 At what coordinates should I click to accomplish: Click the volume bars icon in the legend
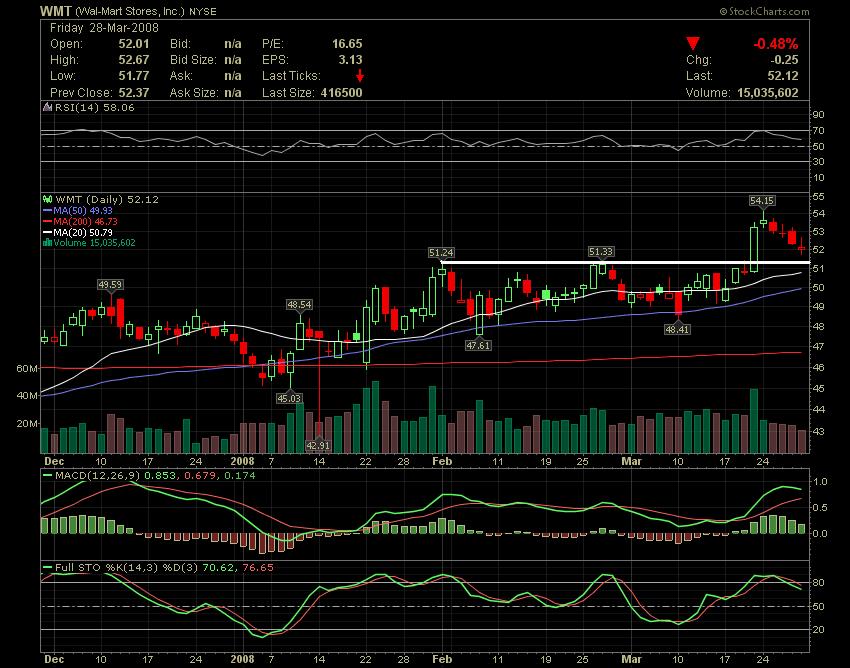(48, 243)
